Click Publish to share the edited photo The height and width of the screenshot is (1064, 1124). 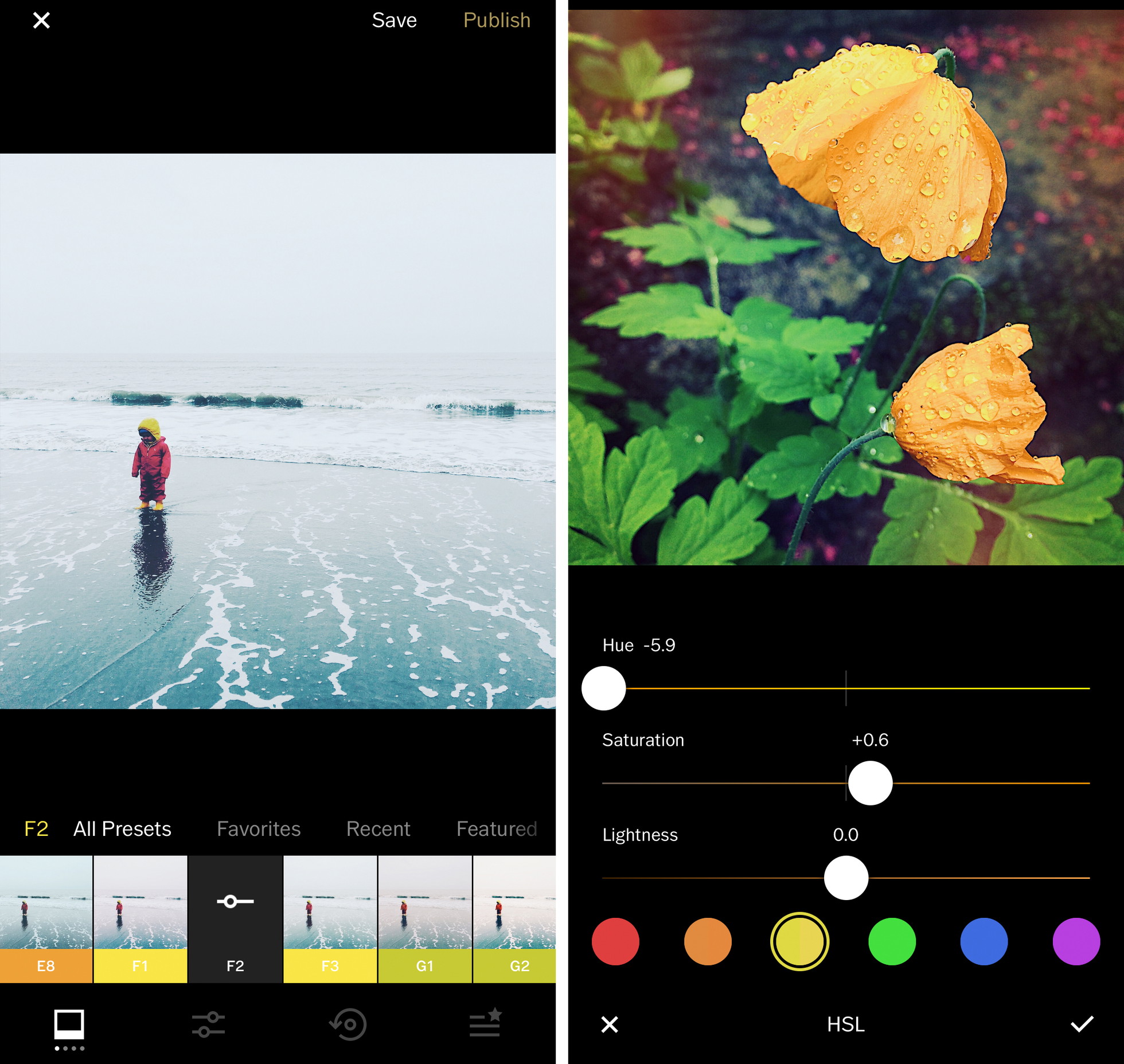[498, 21]
